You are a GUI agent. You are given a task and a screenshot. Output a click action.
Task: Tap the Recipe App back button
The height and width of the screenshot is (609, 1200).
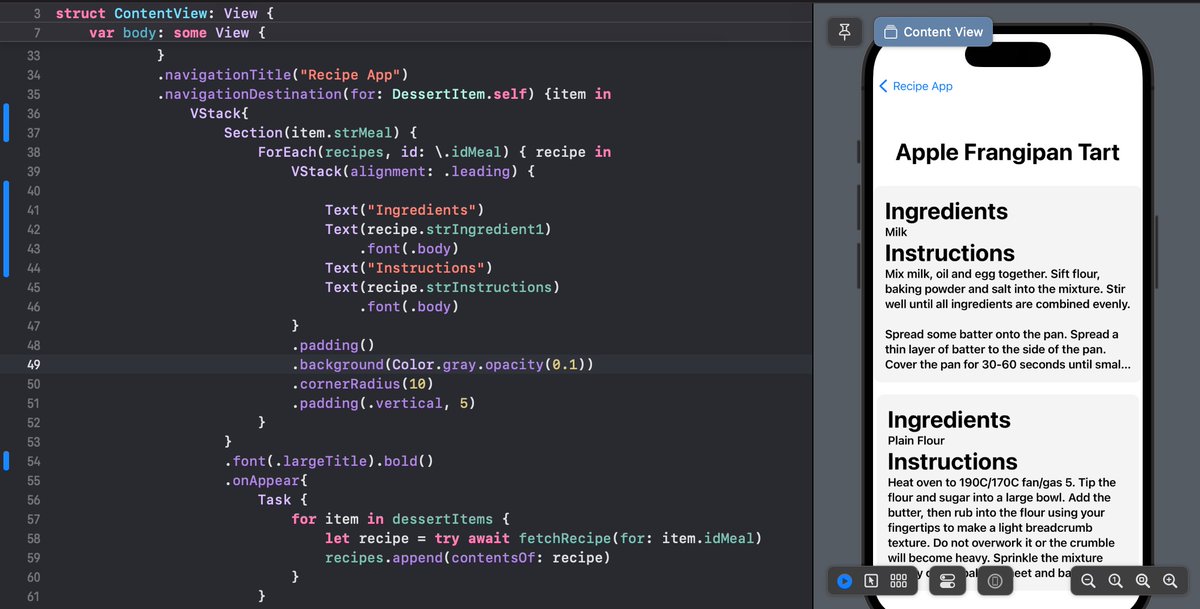point(915,87)
